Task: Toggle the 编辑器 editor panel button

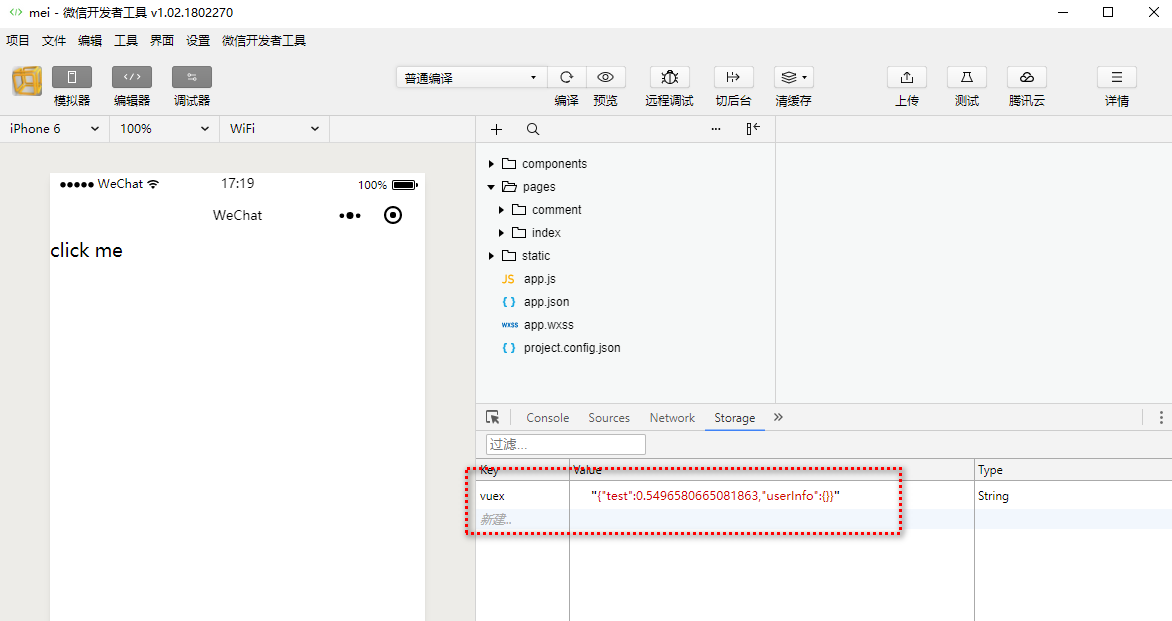Action: 132,77
